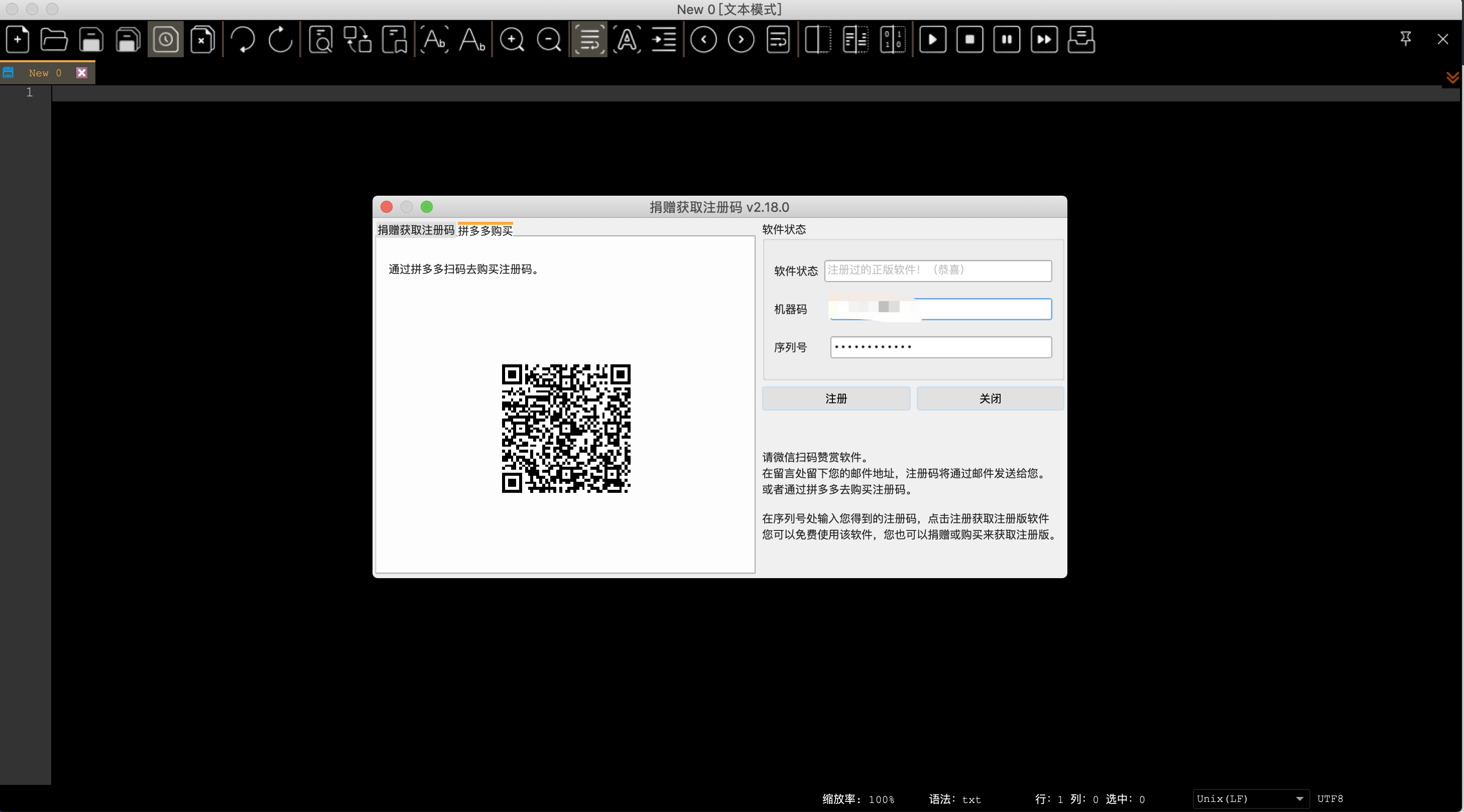Click line number 1 in the gutter
Image resolution: width=1464 pixels, height=812 pixels.
coord(30,93)
